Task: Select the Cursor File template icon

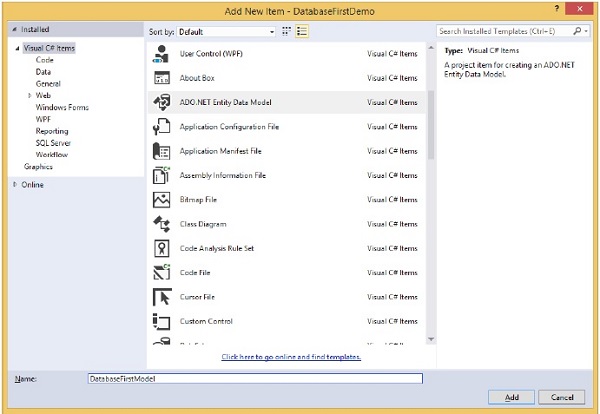Action: 161,297
